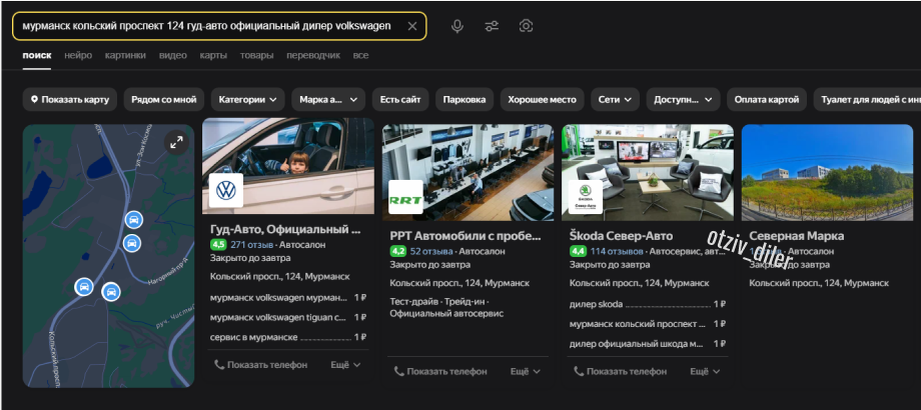Expand Ещё menu on Škoda Север-Авто card
Image resolution: width=921 pixels, height=410 pixels.
tap(705, 371)
